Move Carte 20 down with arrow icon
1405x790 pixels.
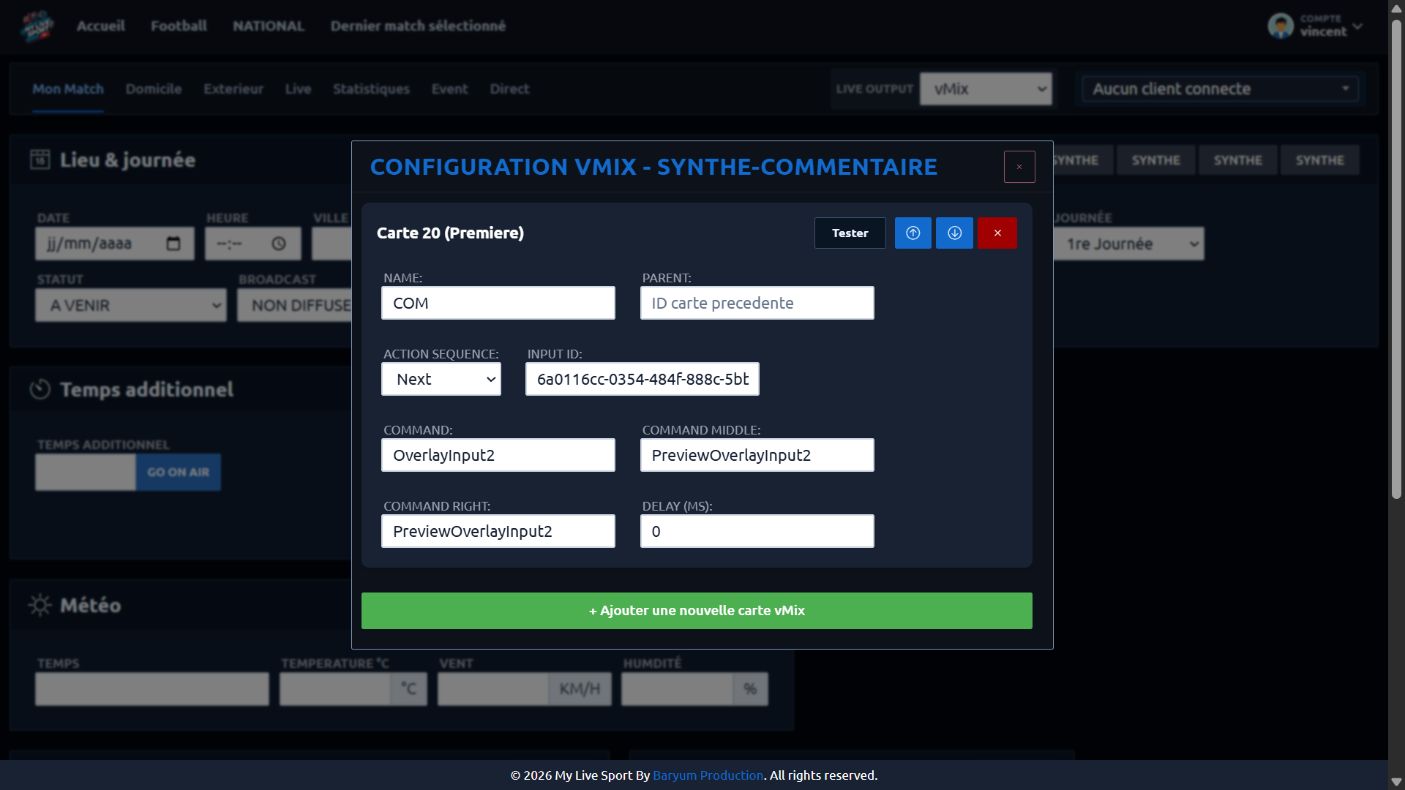tap(954, 233)
